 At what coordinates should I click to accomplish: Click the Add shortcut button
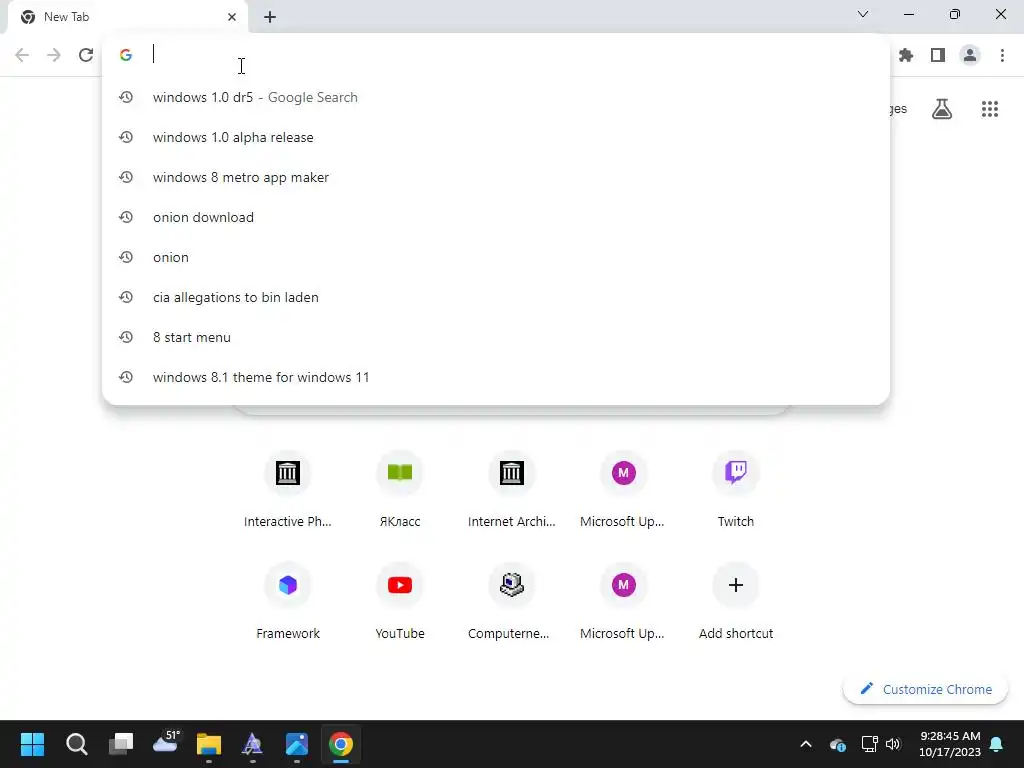736,602
